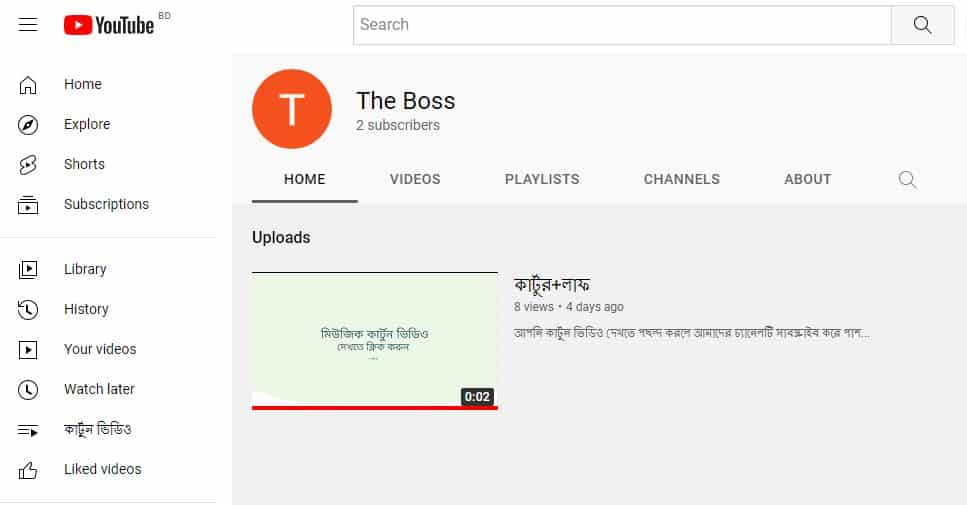Click the channel search magnifier icon
967x505 pixels.
907,179
